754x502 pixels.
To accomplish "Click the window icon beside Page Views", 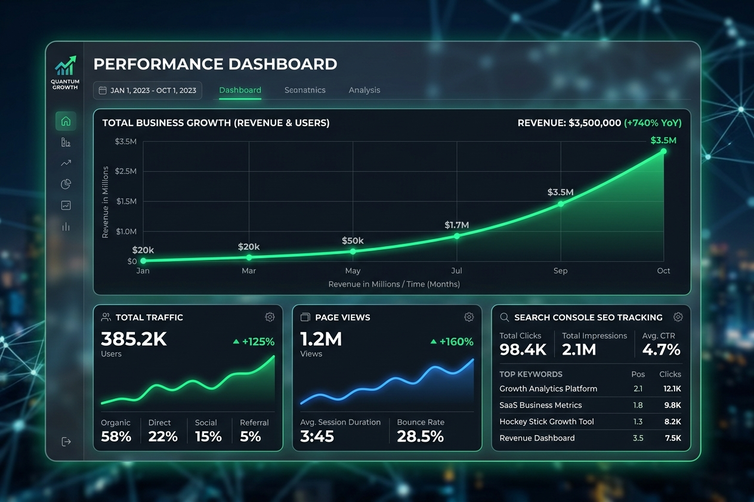I will 305,317.
